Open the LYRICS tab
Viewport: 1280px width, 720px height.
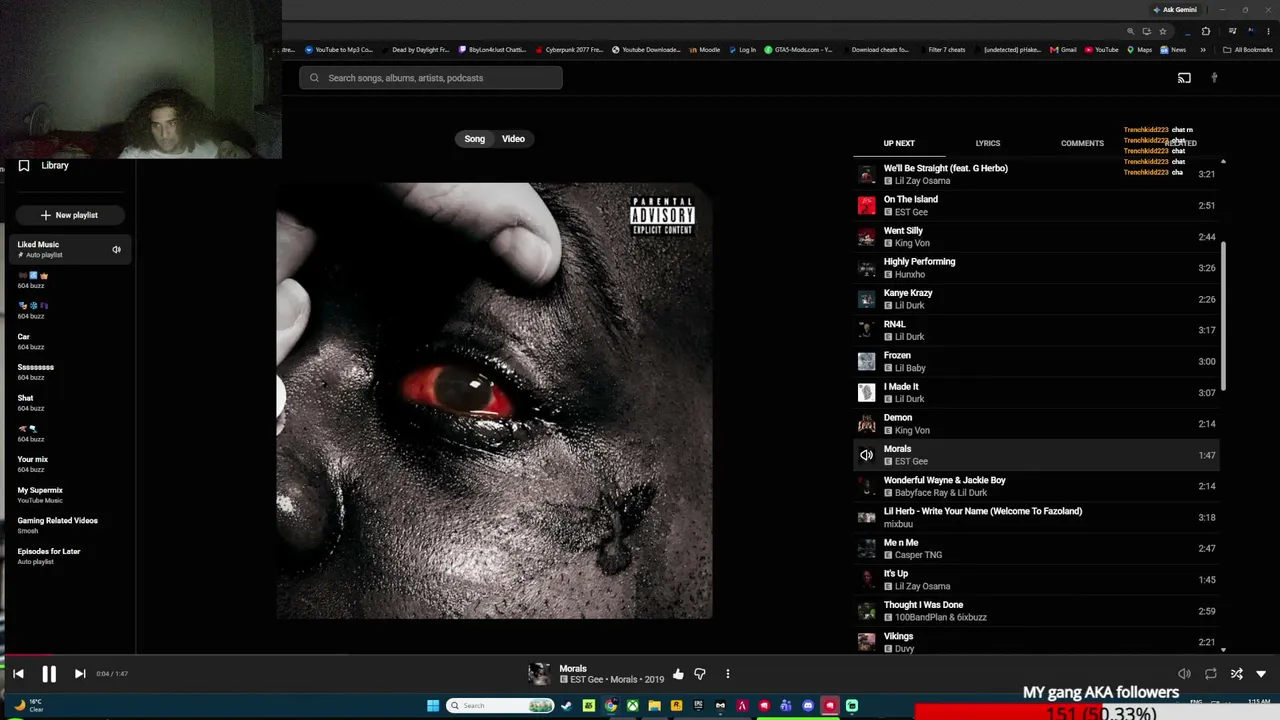click(988, 143)
